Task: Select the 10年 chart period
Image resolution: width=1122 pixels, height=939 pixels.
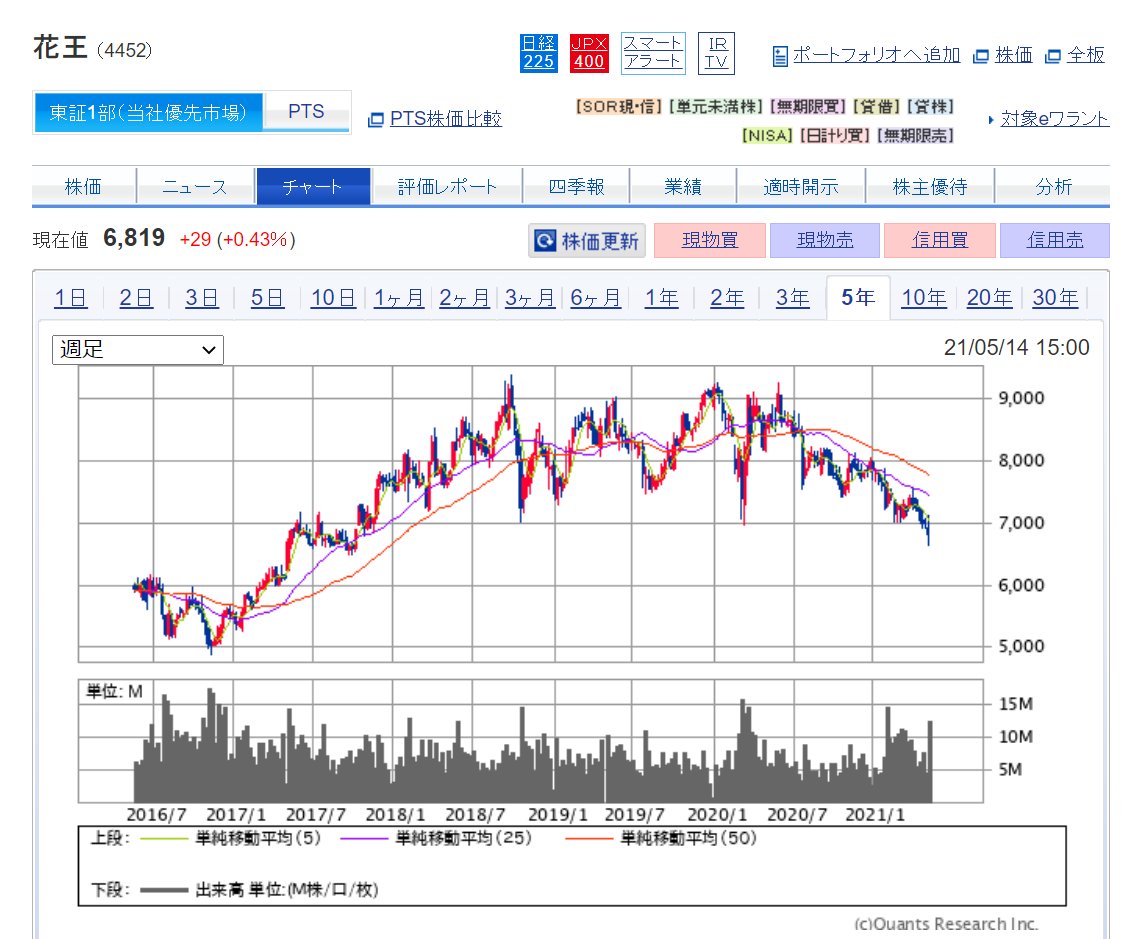Action: [x=924, y=298]
